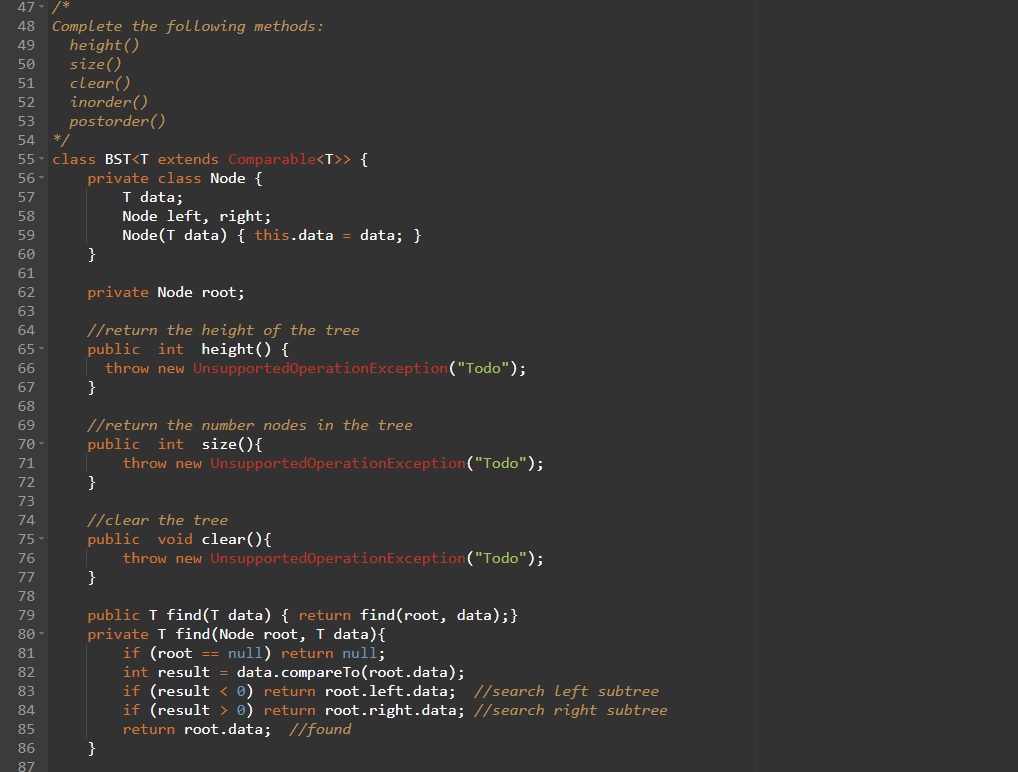1018x772 pixels.
Task: Click line number 66 to set a breakpoint
Action: click(x=26, y=367)
